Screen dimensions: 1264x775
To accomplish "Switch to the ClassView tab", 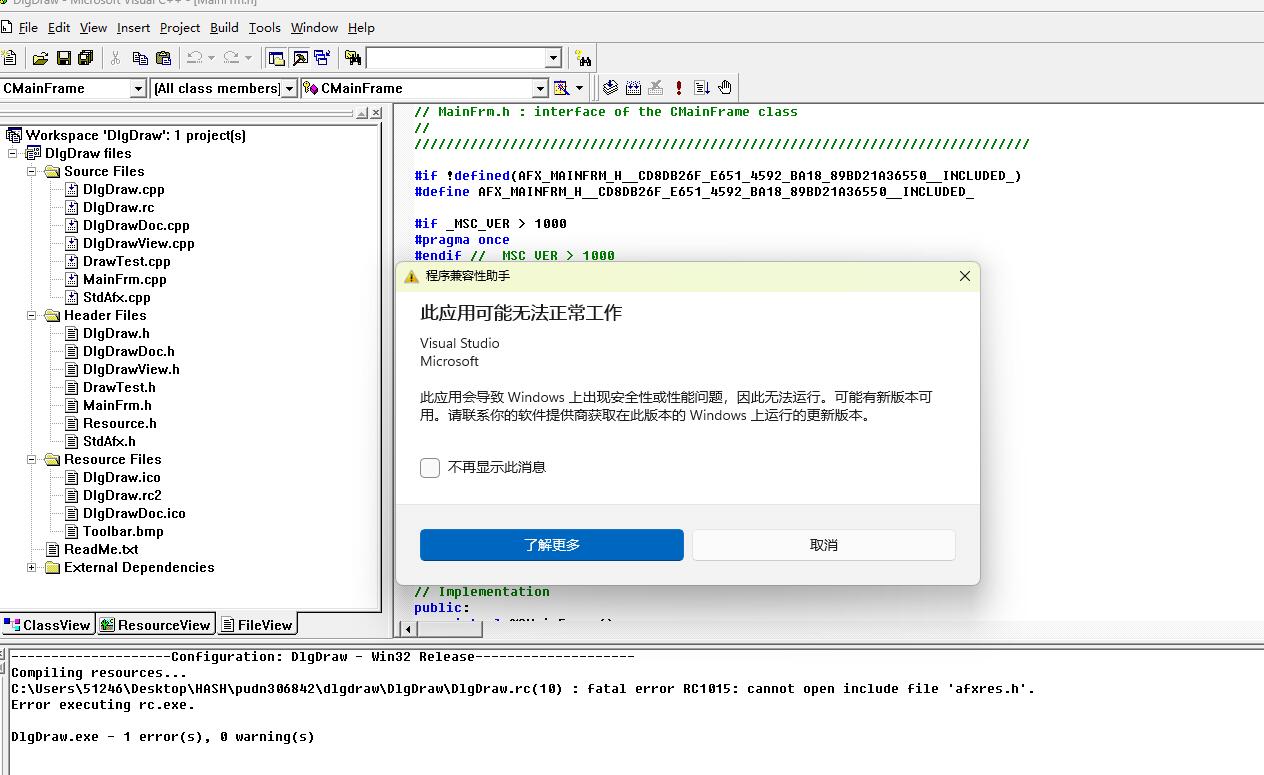I will coord(48,625).
